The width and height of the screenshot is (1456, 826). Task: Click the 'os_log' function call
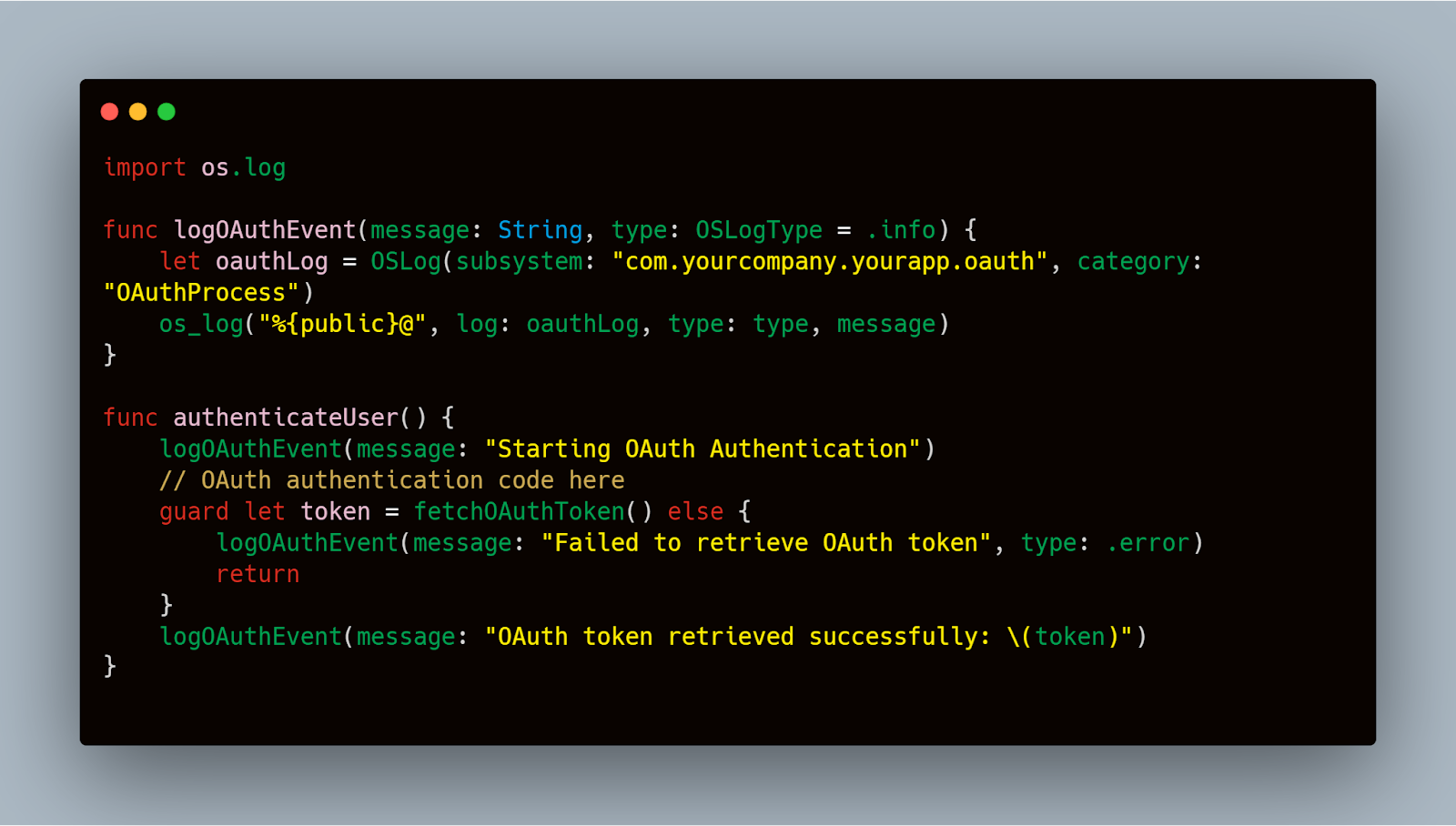(201, 325)
